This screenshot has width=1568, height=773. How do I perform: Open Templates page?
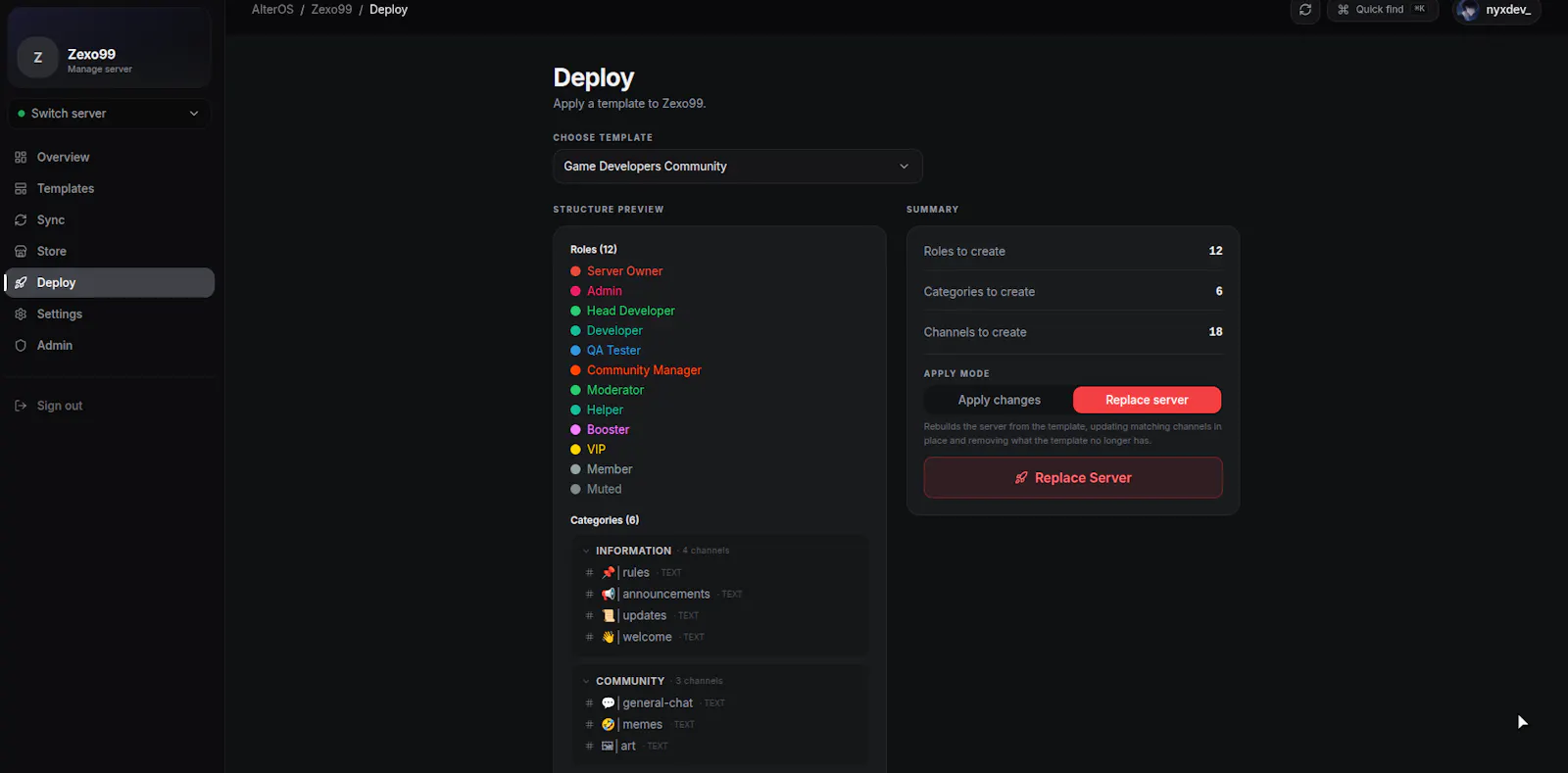(x=109, y=189)
